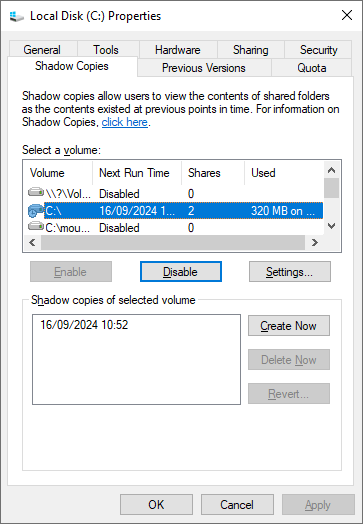The width and height of the screenshot is (363, 524).
Task: Open the Security tab
Action: click(x=318, y=50)
